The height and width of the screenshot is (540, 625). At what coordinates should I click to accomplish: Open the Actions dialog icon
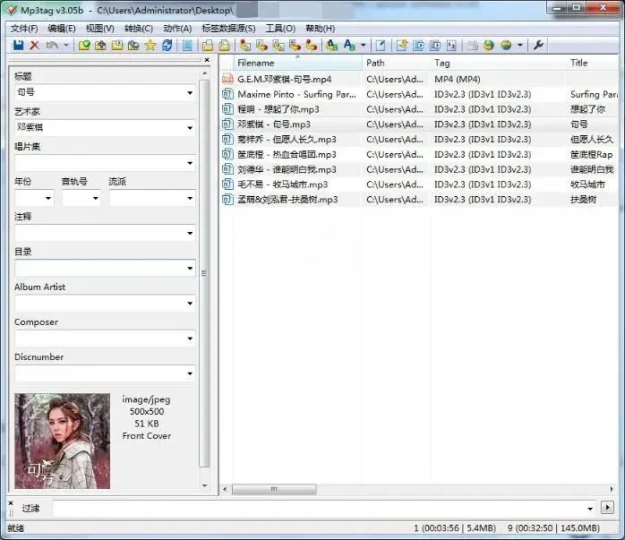point(332,45)
